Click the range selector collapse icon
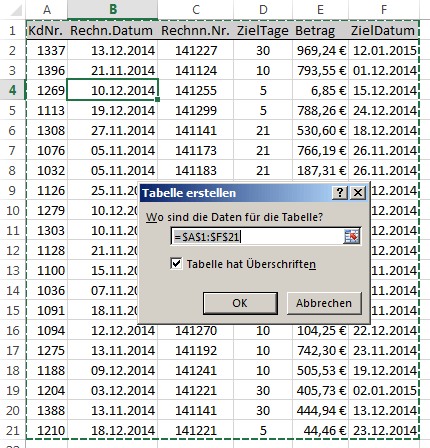 [352, 237]
